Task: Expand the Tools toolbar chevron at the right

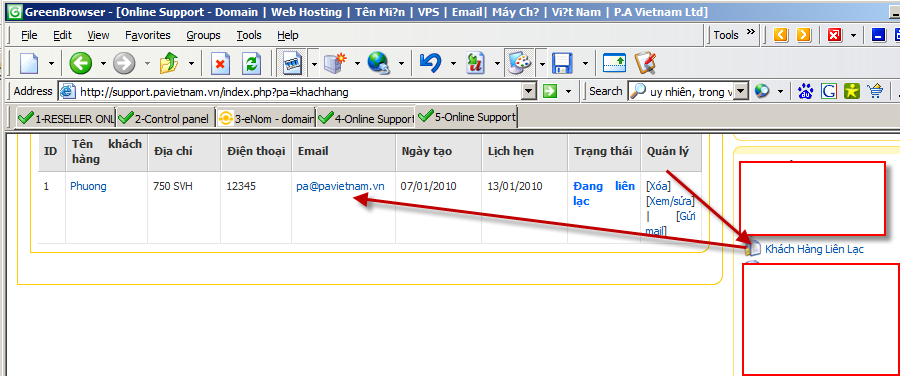Action: coord(750,33)
